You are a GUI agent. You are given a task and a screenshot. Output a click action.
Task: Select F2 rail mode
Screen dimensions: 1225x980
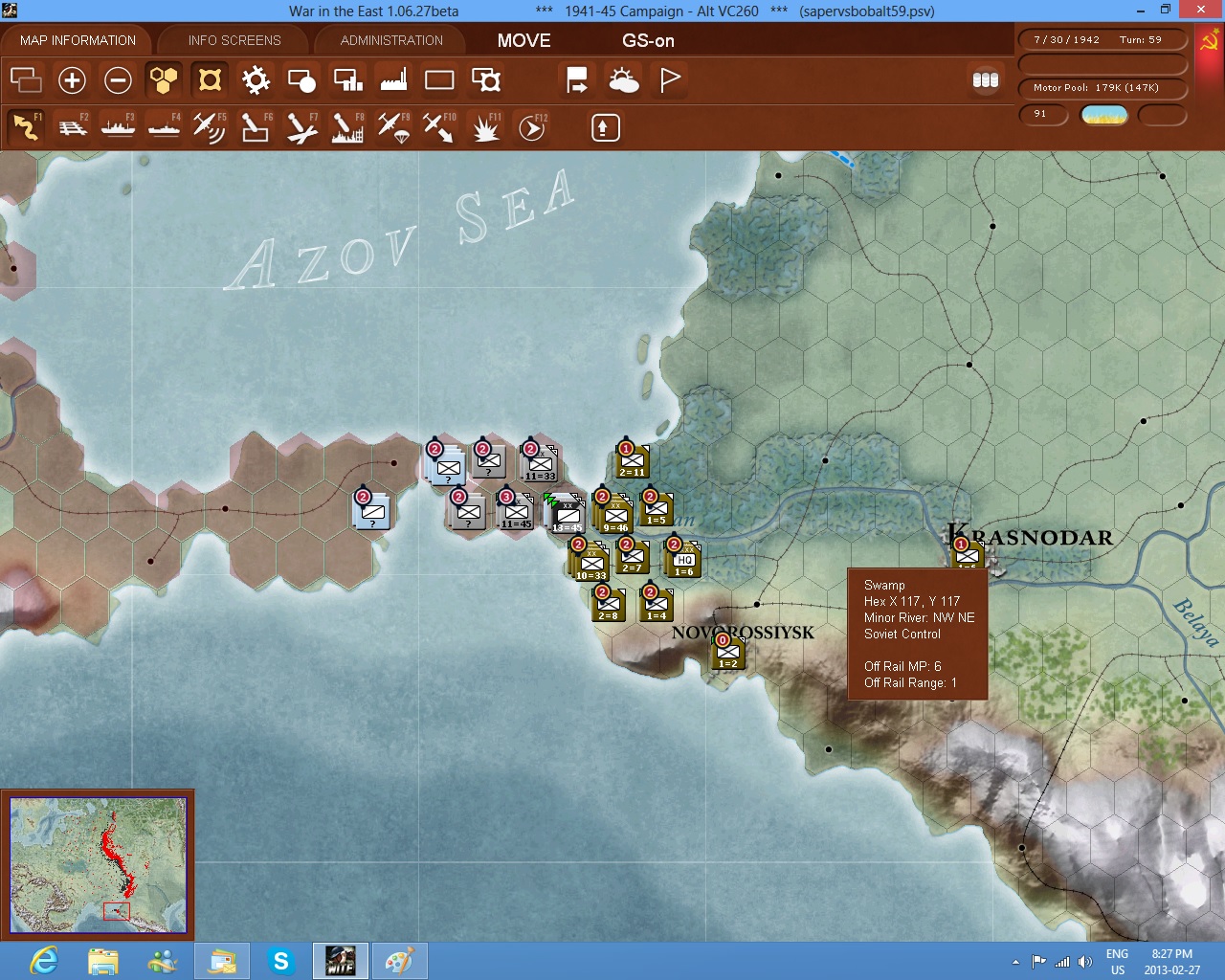pos(72,126)
